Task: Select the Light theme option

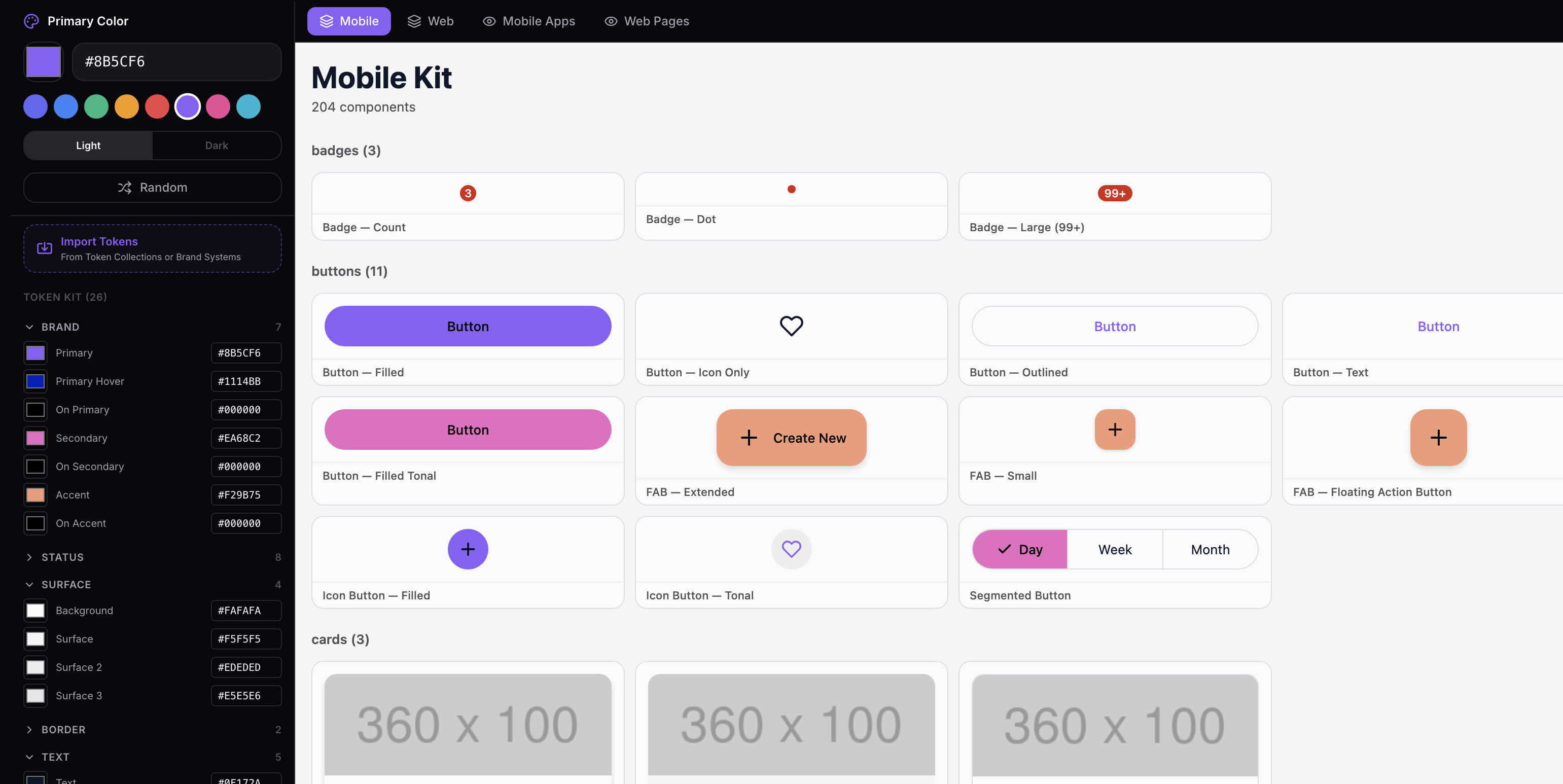Action: (88, 146)
